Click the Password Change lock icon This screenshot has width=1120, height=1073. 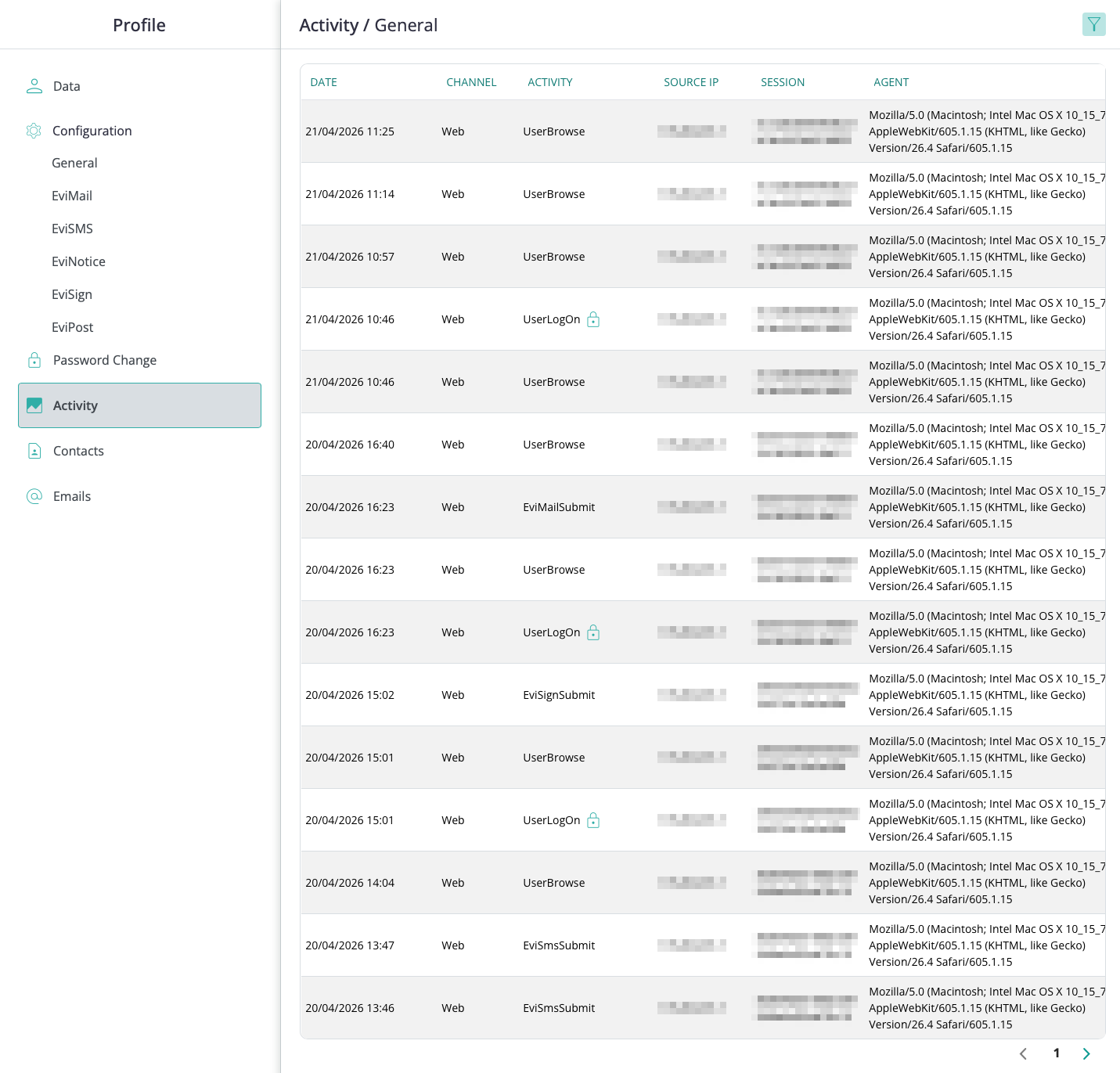[34, 360]
